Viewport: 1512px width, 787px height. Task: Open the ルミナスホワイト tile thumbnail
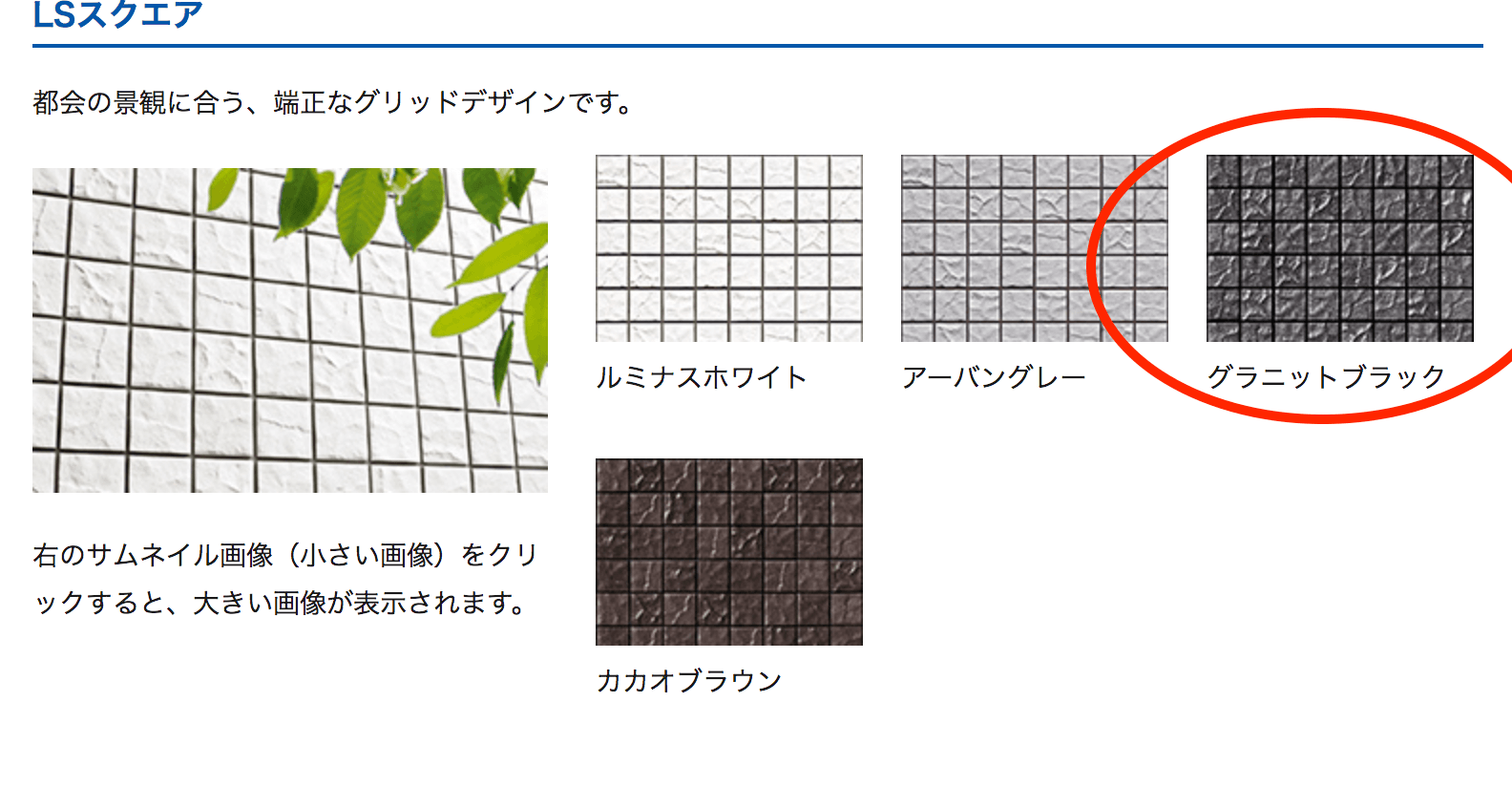coord(729,248)
